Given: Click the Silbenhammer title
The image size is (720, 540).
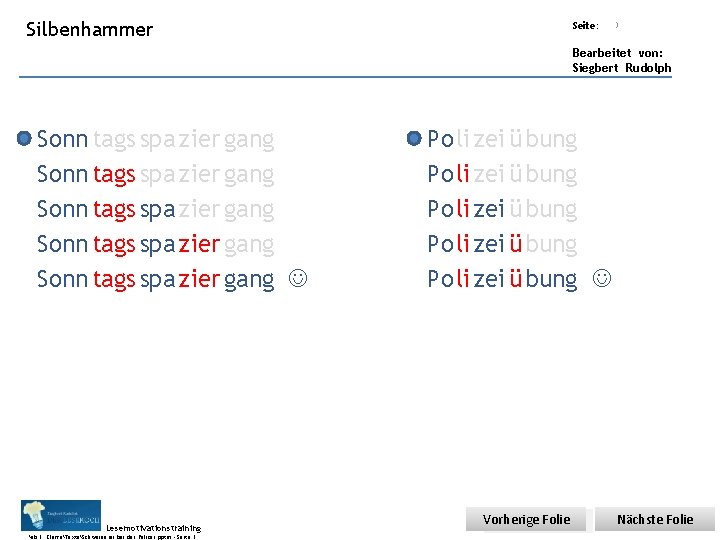Looking at the screenshot, I should pos(89,29).
